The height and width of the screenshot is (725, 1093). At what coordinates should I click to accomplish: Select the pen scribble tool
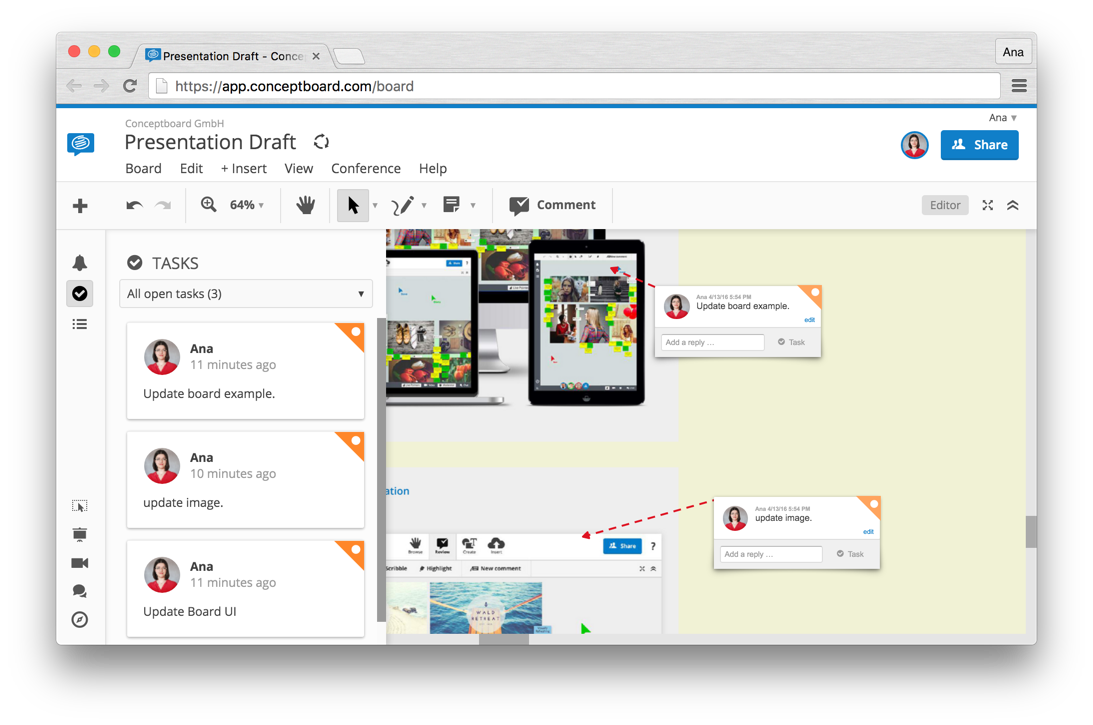point(402,205)
